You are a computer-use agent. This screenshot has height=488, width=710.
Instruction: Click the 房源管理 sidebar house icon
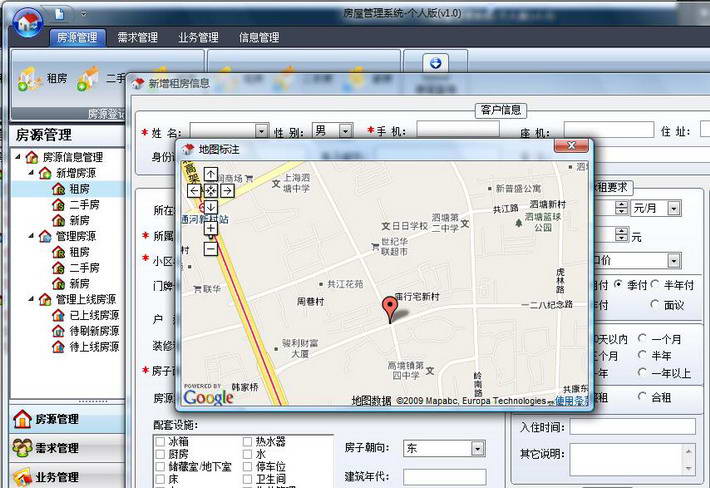[x=22, y=419]
